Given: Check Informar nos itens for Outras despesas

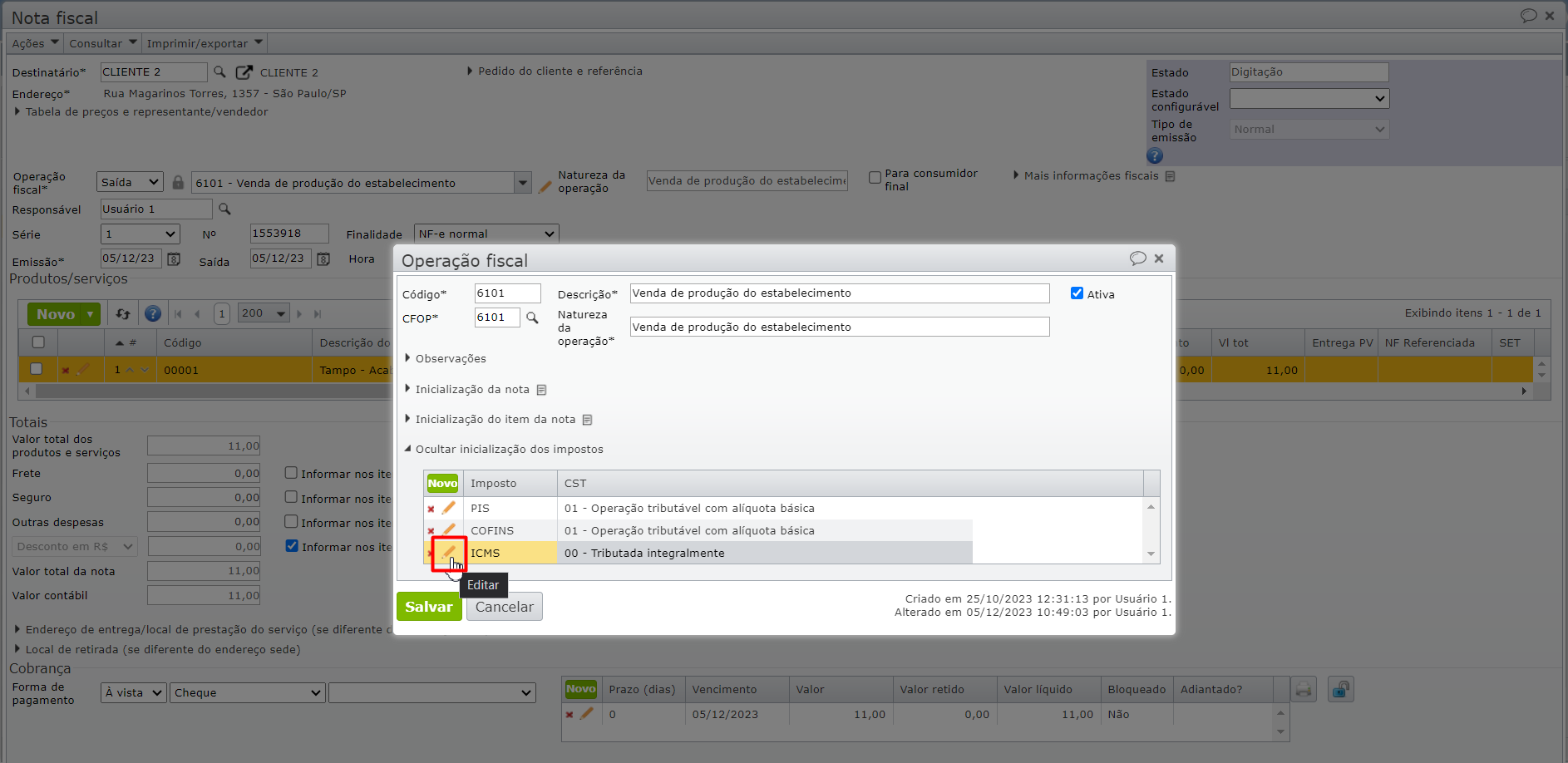Looking at the screenshot, I should pos(291,522).
